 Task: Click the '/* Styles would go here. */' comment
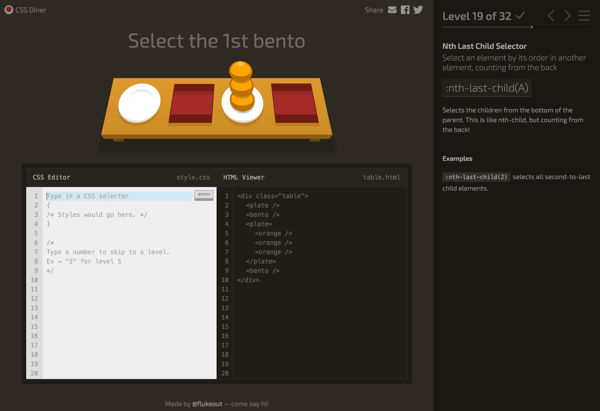[x=97, y=215]
